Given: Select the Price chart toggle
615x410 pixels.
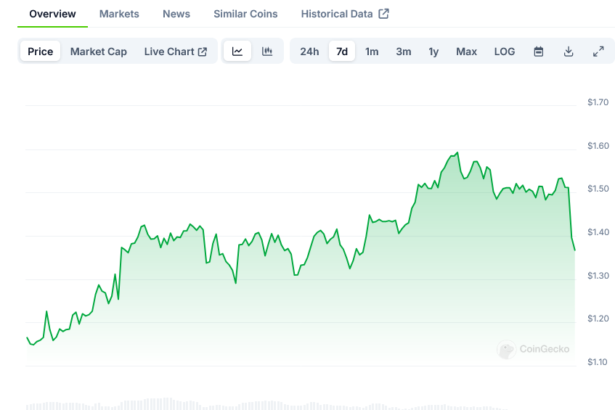Looking at the screenshot, I should pos(41,51).
